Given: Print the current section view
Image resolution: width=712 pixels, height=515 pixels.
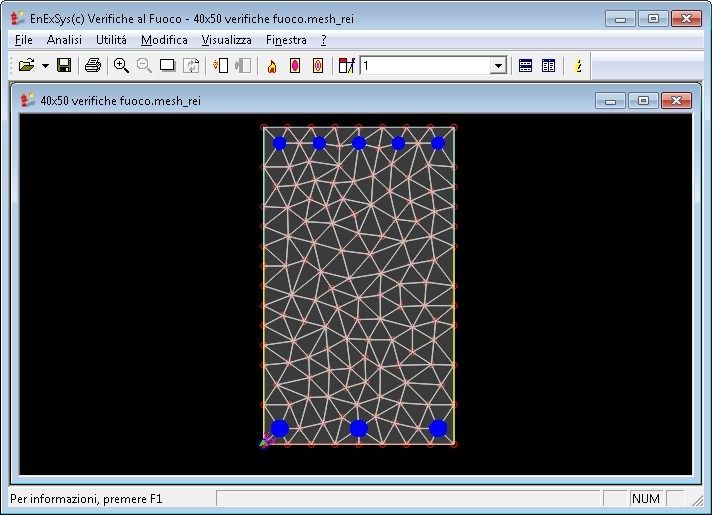Looking at the screenshot, I should pos(93,66).
